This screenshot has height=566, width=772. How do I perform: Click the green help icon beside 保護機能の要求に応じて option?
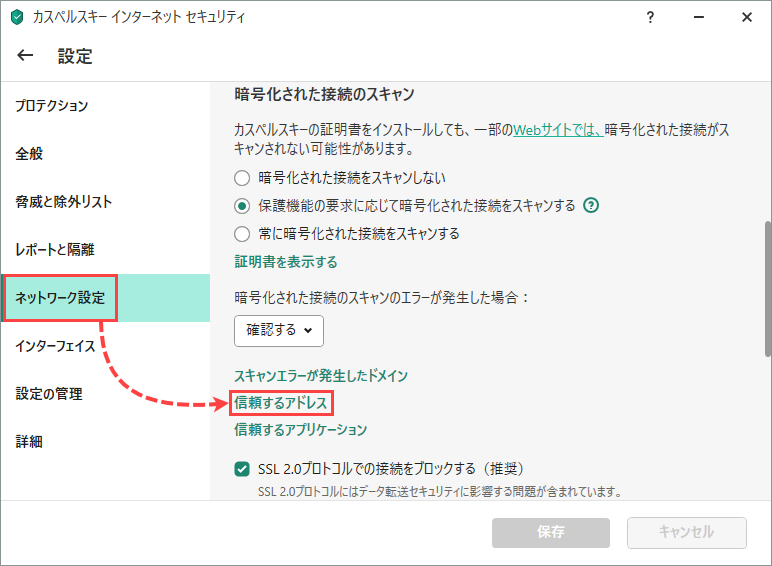point(591,205)
